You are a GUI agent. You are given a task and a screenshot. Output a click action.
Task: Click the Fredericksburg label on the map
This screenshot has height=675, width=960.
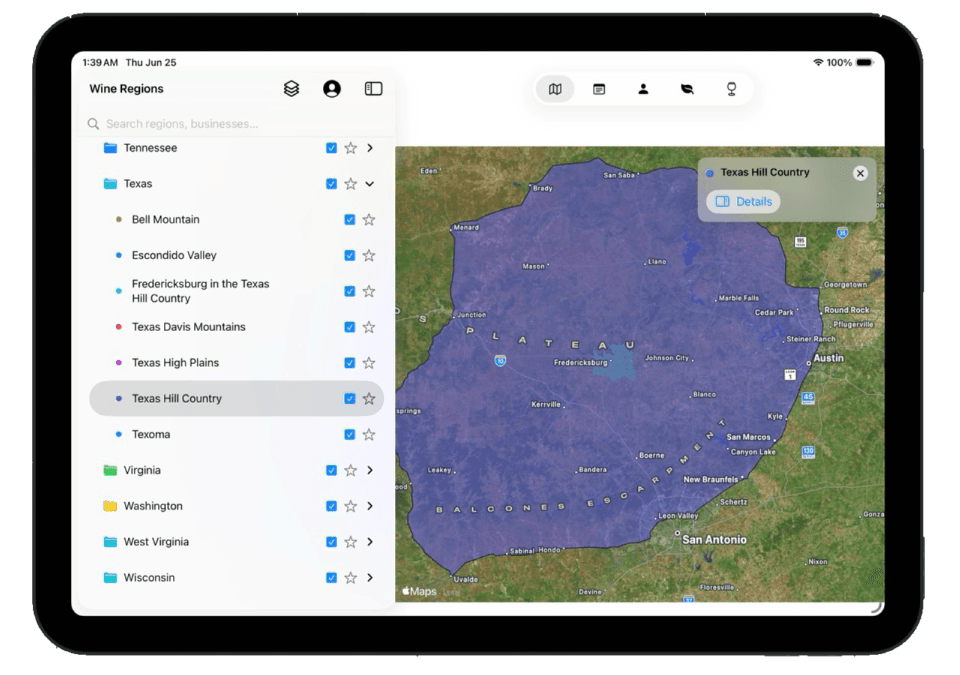580,363
